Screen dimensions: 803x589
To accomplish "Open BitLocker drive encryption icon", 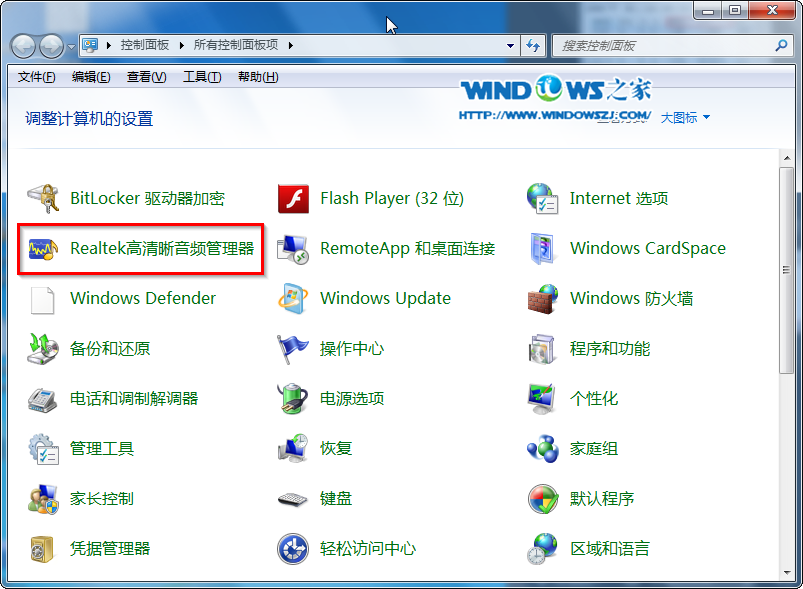I will tap(44, 199).
